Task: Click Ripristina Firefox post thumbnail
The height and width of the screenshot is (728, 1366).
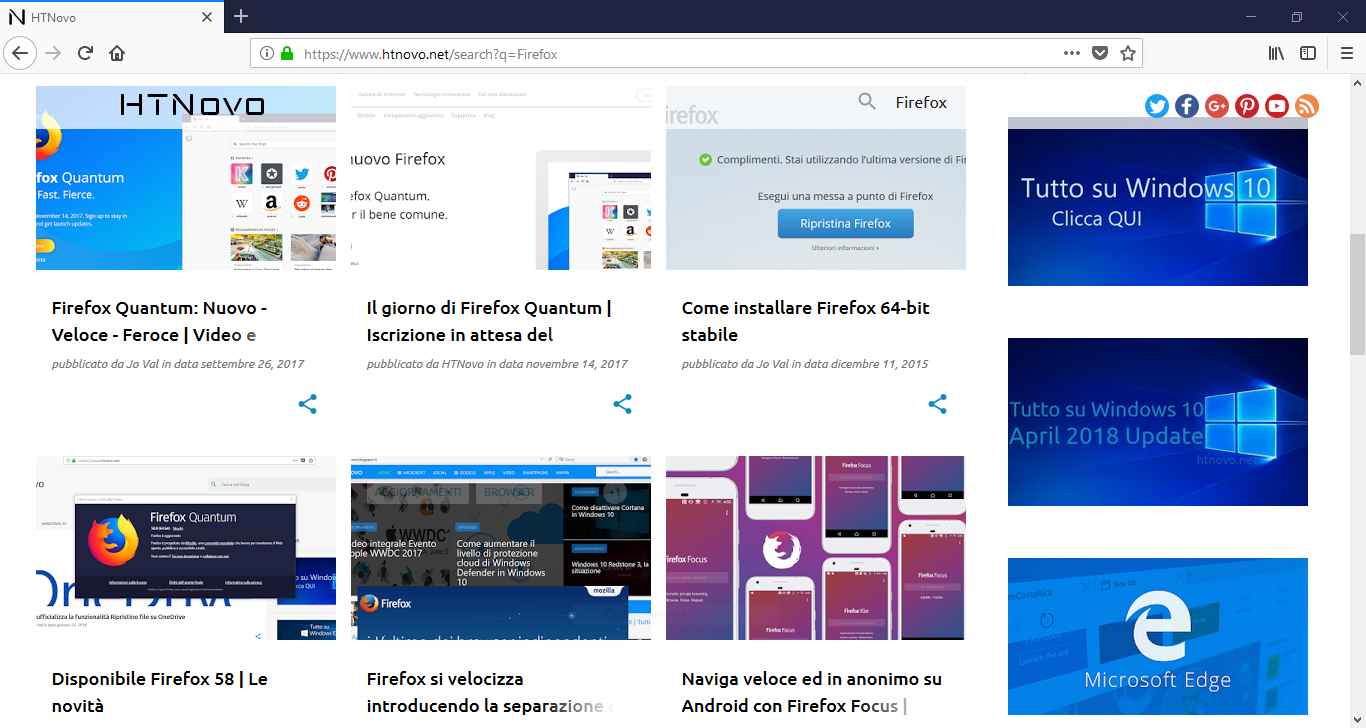Action: (x=816, y=178)
